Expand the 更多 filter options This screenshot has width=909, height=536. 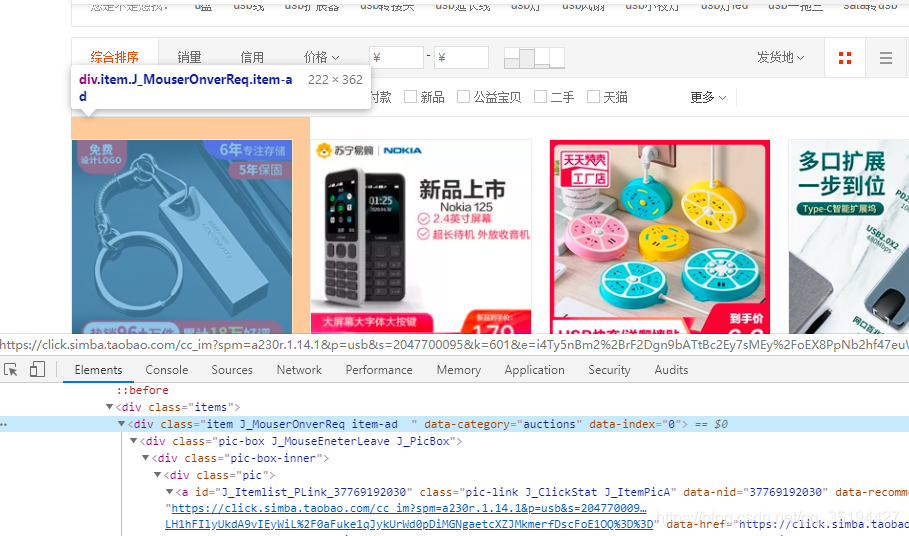pos(708,97)
